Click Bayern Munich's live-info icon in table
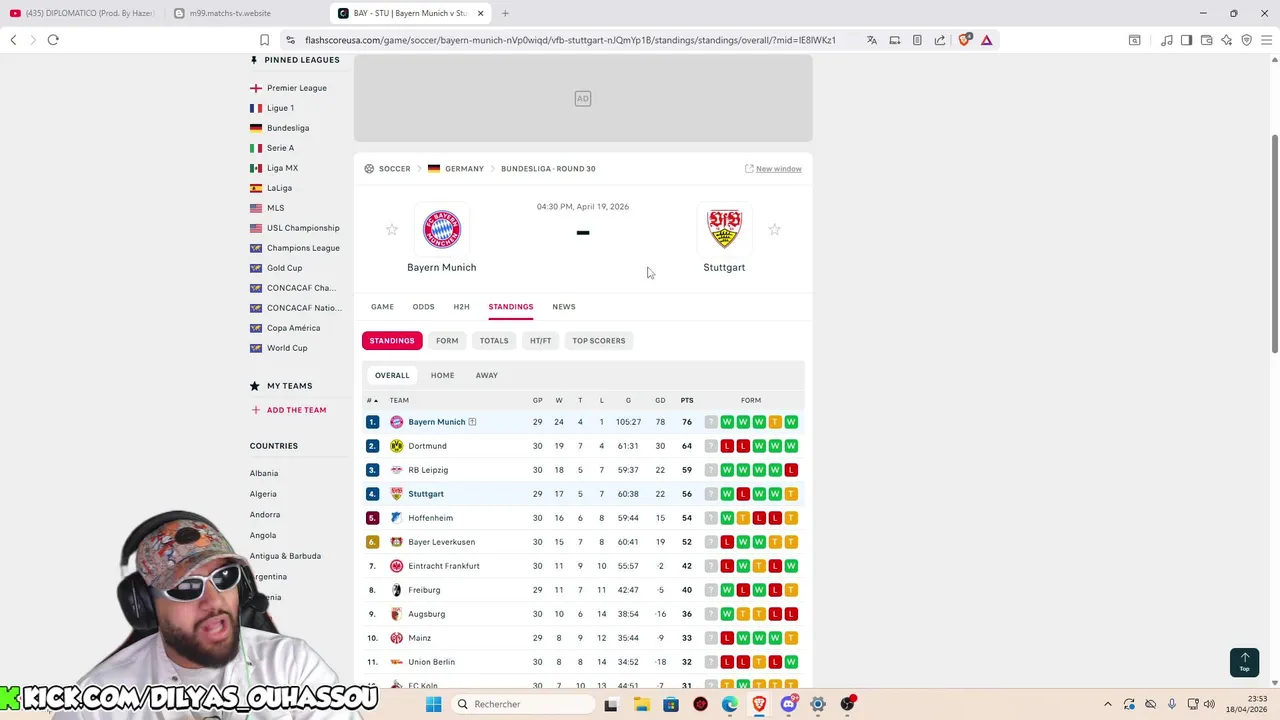 472,422
